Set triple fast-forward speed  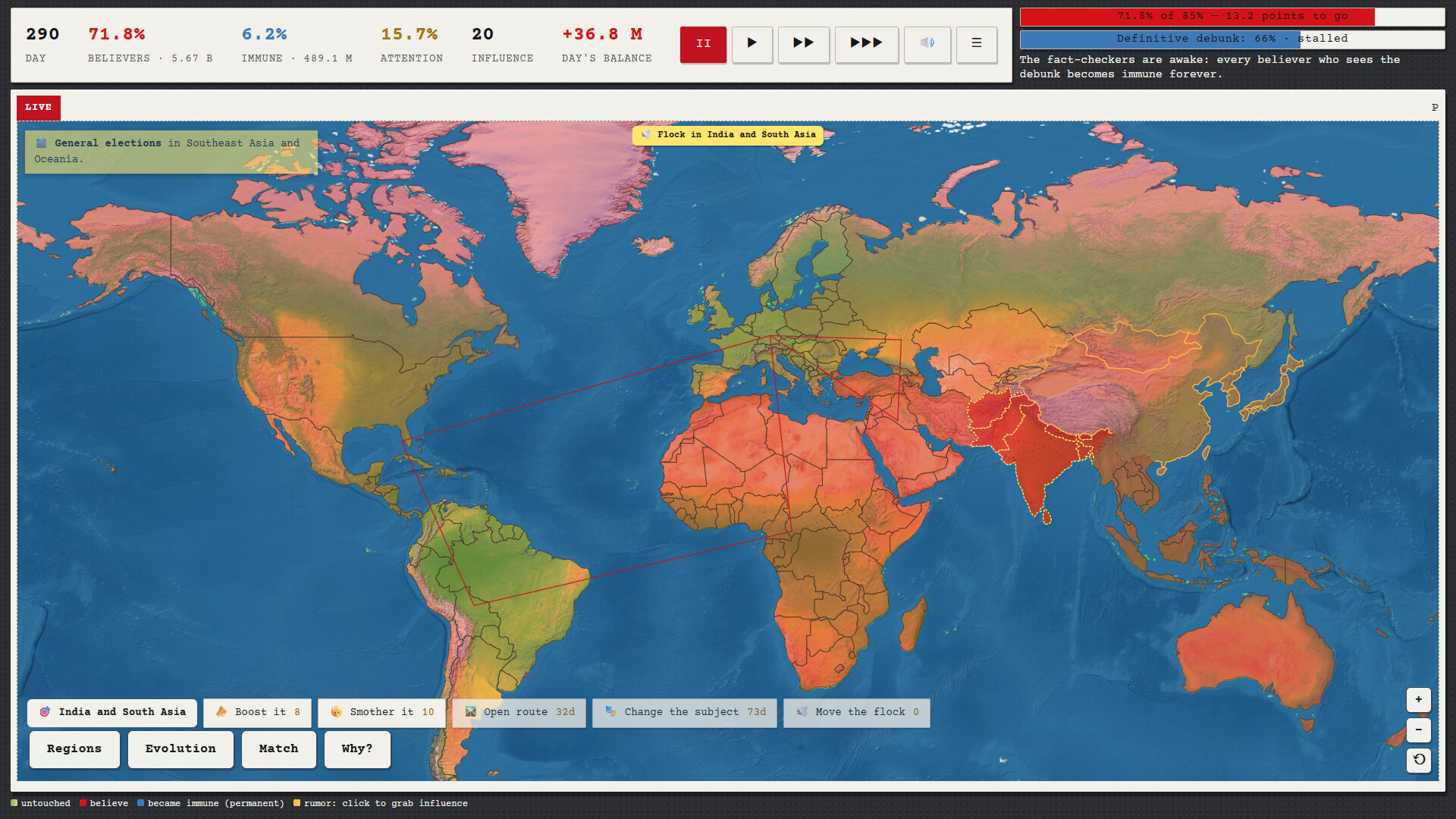pos(866,44)
